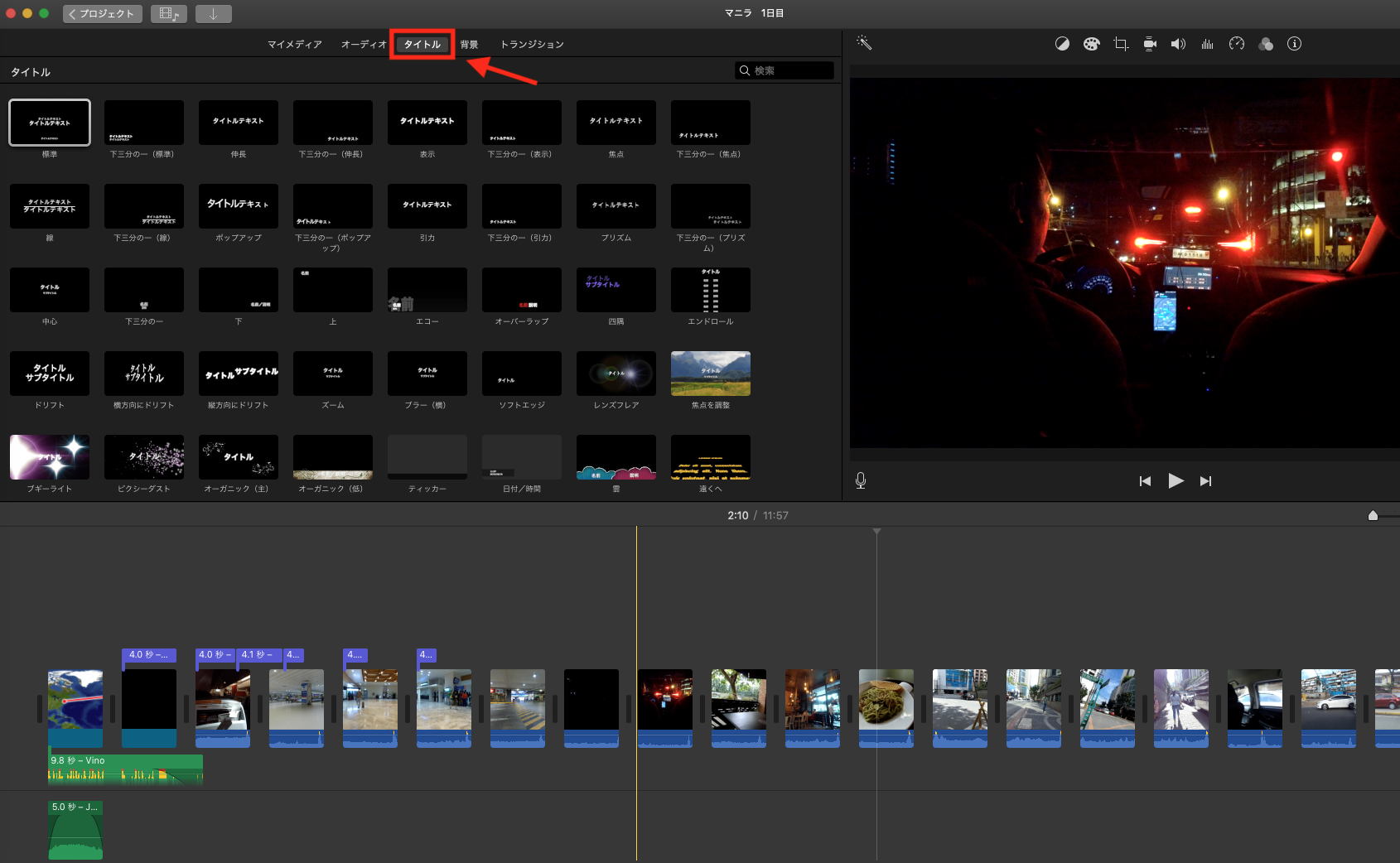Go back to プロジェクト view
Screen dimensions: 1400x863
[103, 13]
